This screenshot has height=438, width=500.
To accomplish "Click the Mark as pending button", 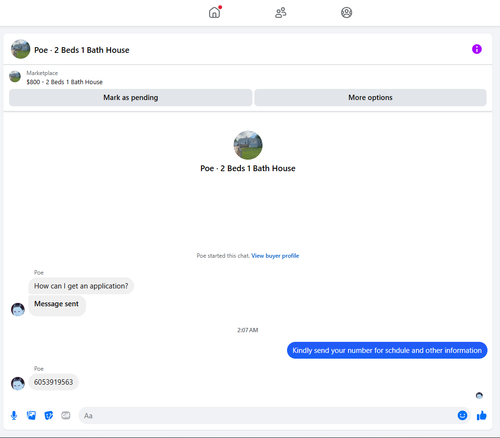I will (x=131, y=97).
